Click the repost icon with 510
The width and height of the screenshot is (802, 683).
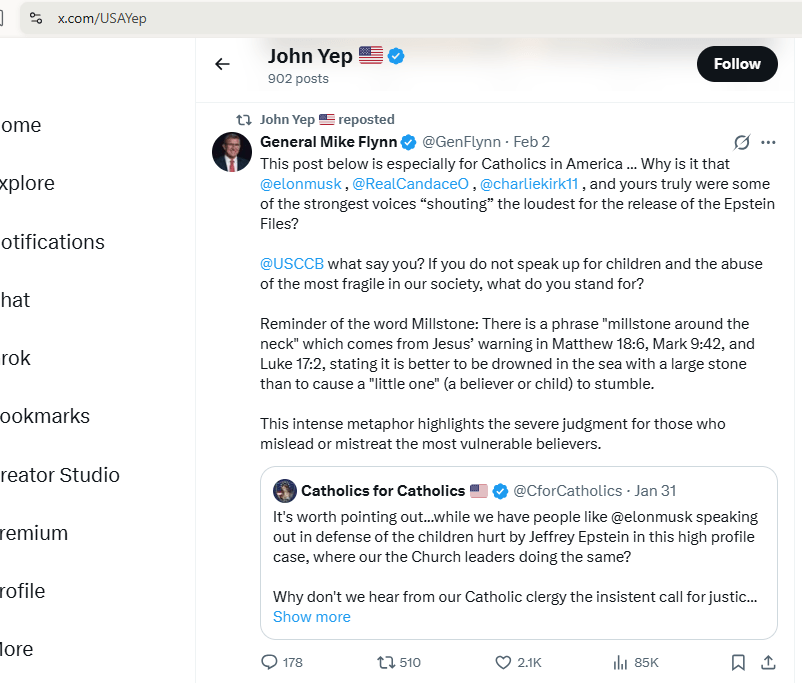(x=385, y=662)
